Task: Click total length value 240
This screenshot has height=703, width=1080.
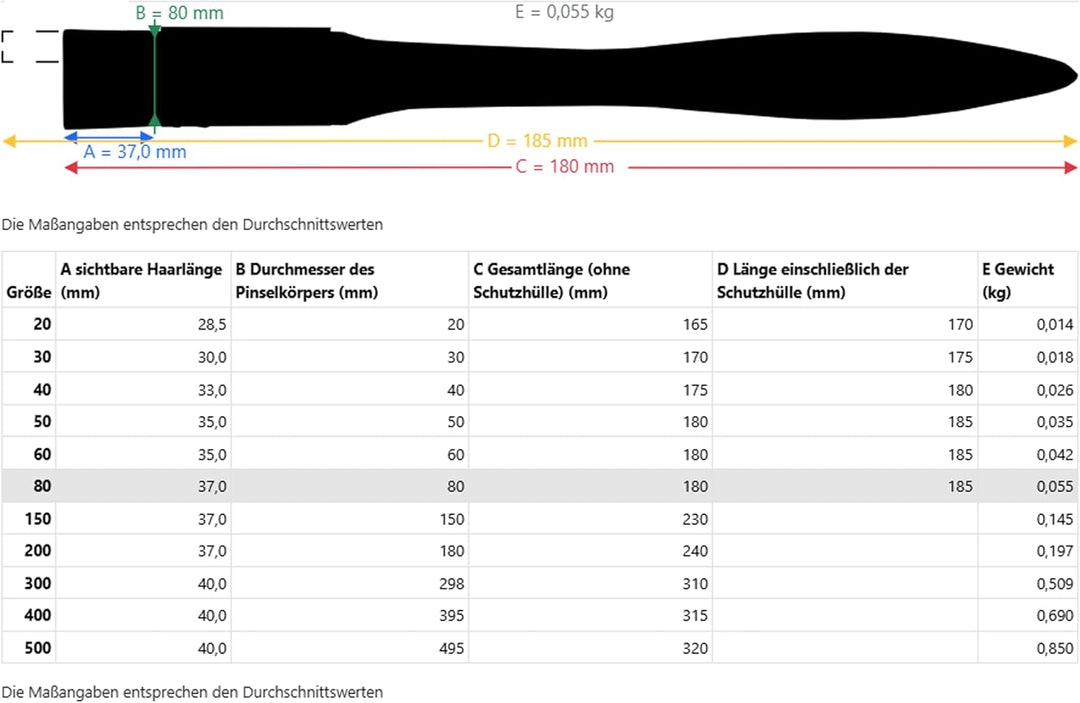Action: pos(695,551)
